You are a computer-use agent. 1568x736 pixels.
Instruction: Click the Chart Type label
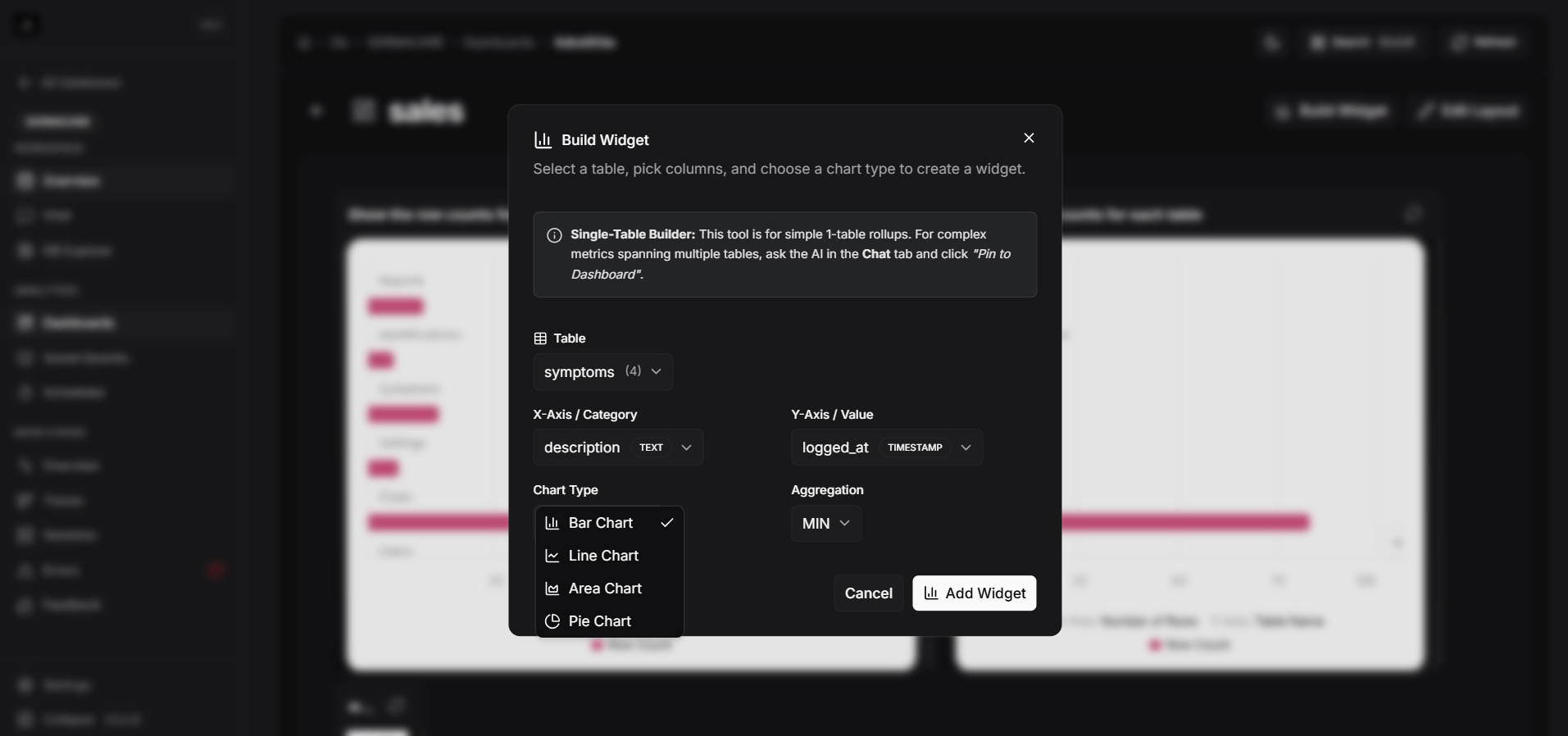pyautogui.click(x=566, y=490)
